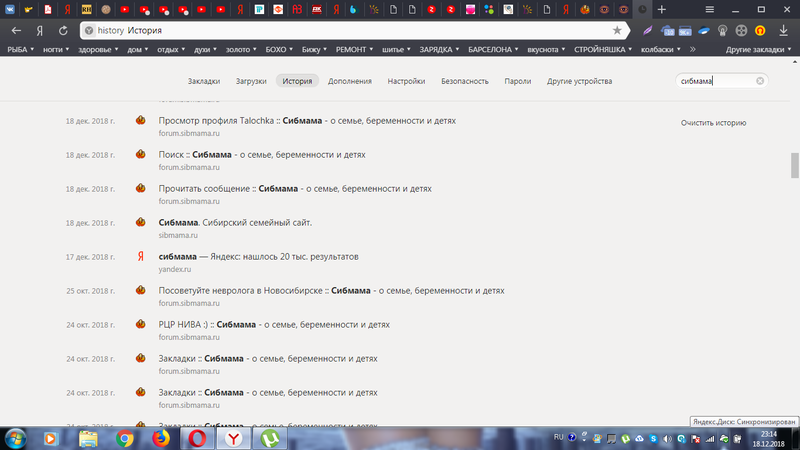This screenshot has width=800, height=450.
Task: Open Посоветуйте невролога в Новосибирске entry
Action: [x=331, y=291]
